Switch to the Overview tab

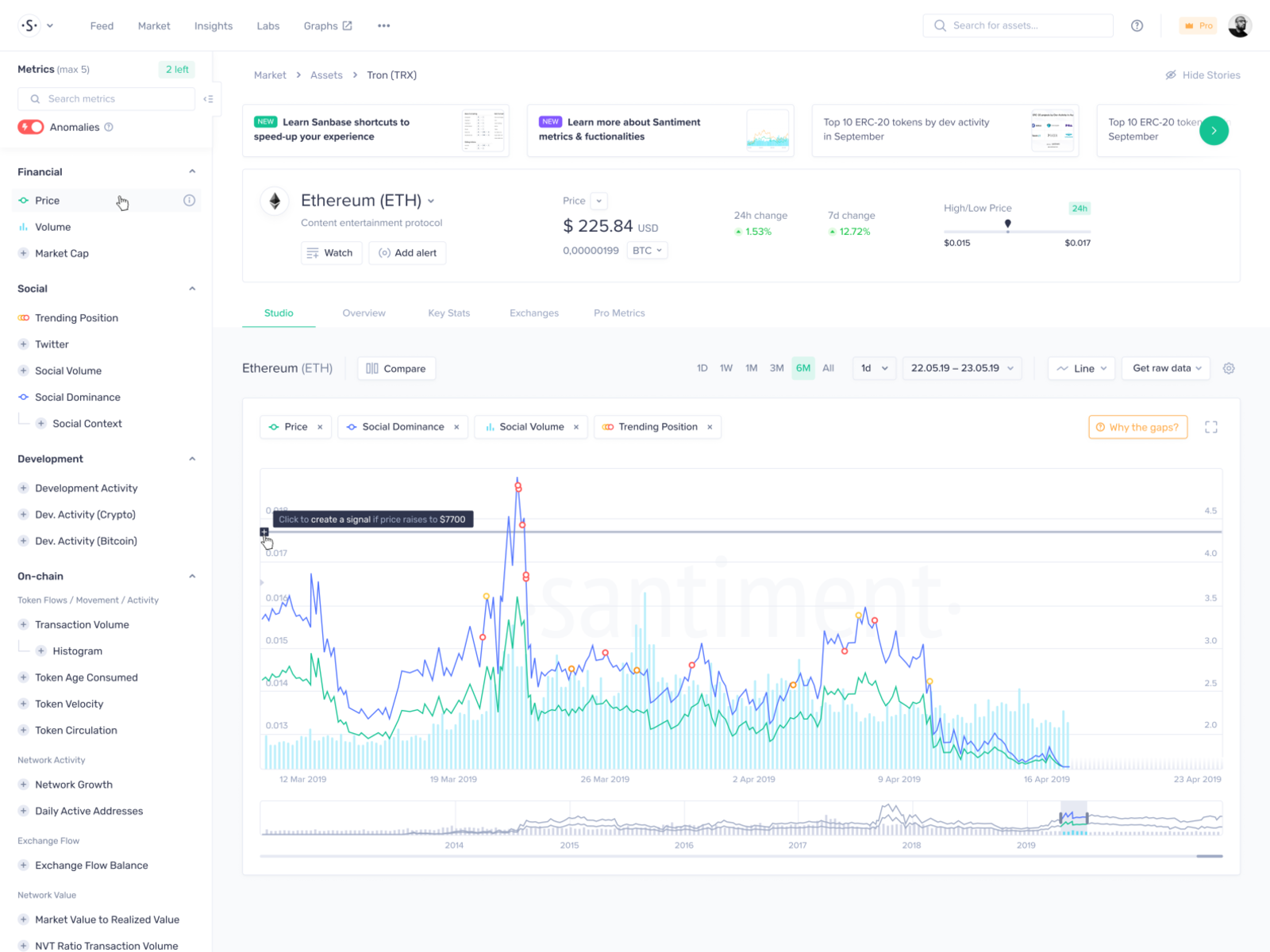[x=364, y=313]
